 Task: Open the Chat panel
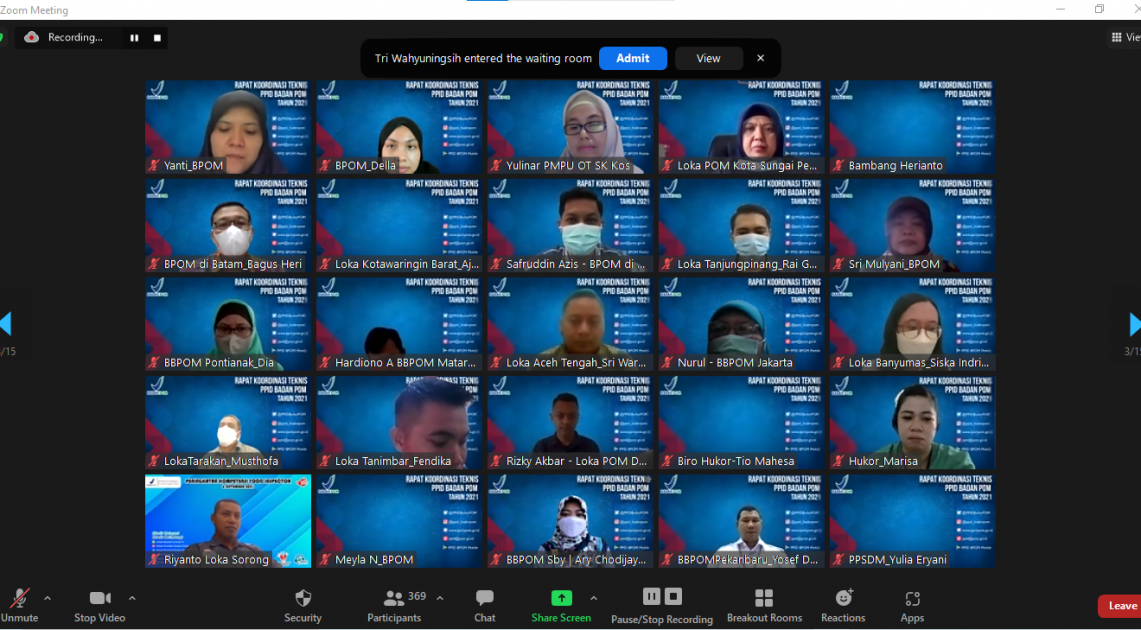485,598
